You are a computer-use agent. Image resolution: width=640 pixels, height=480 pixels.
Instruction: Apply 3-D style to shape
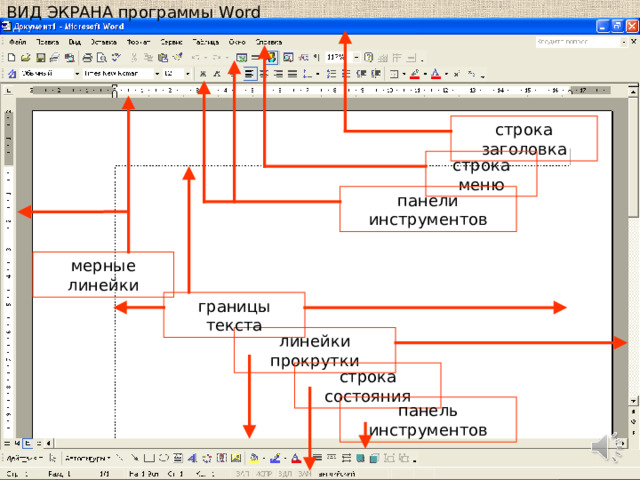pos(374,458)
